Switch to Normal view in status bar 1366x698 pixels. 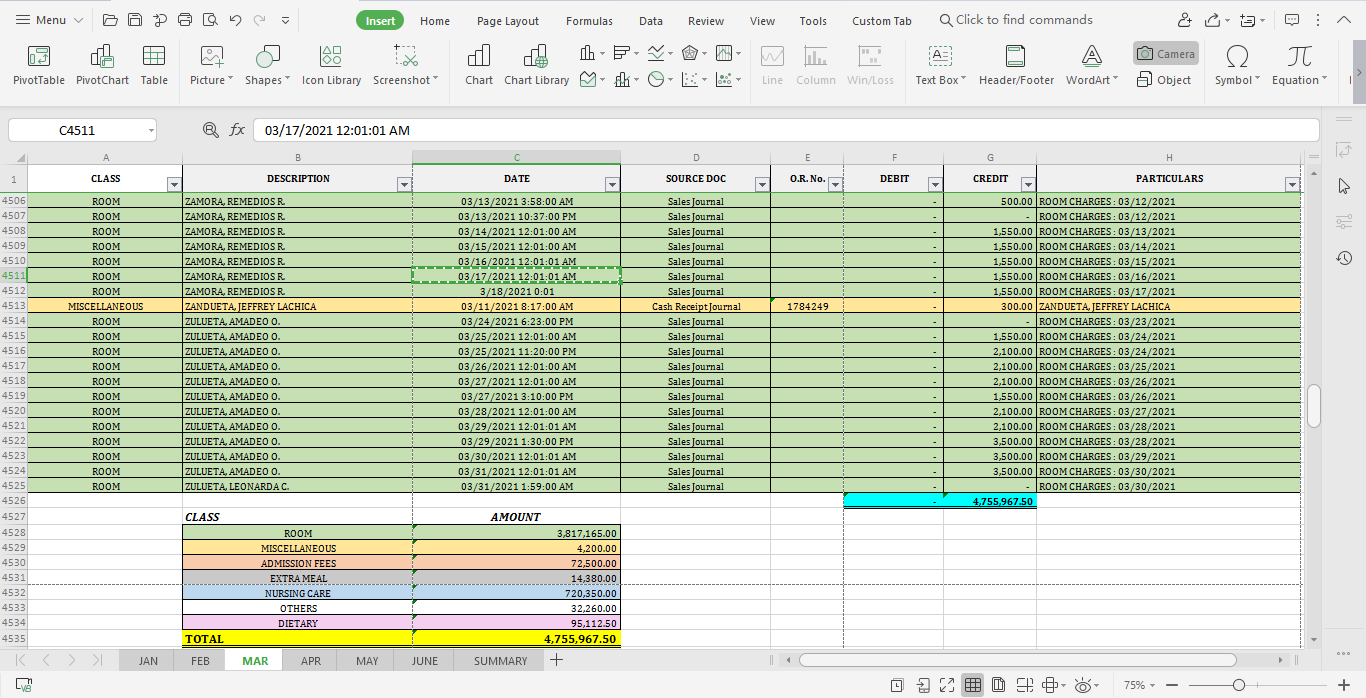click(972, 685)
